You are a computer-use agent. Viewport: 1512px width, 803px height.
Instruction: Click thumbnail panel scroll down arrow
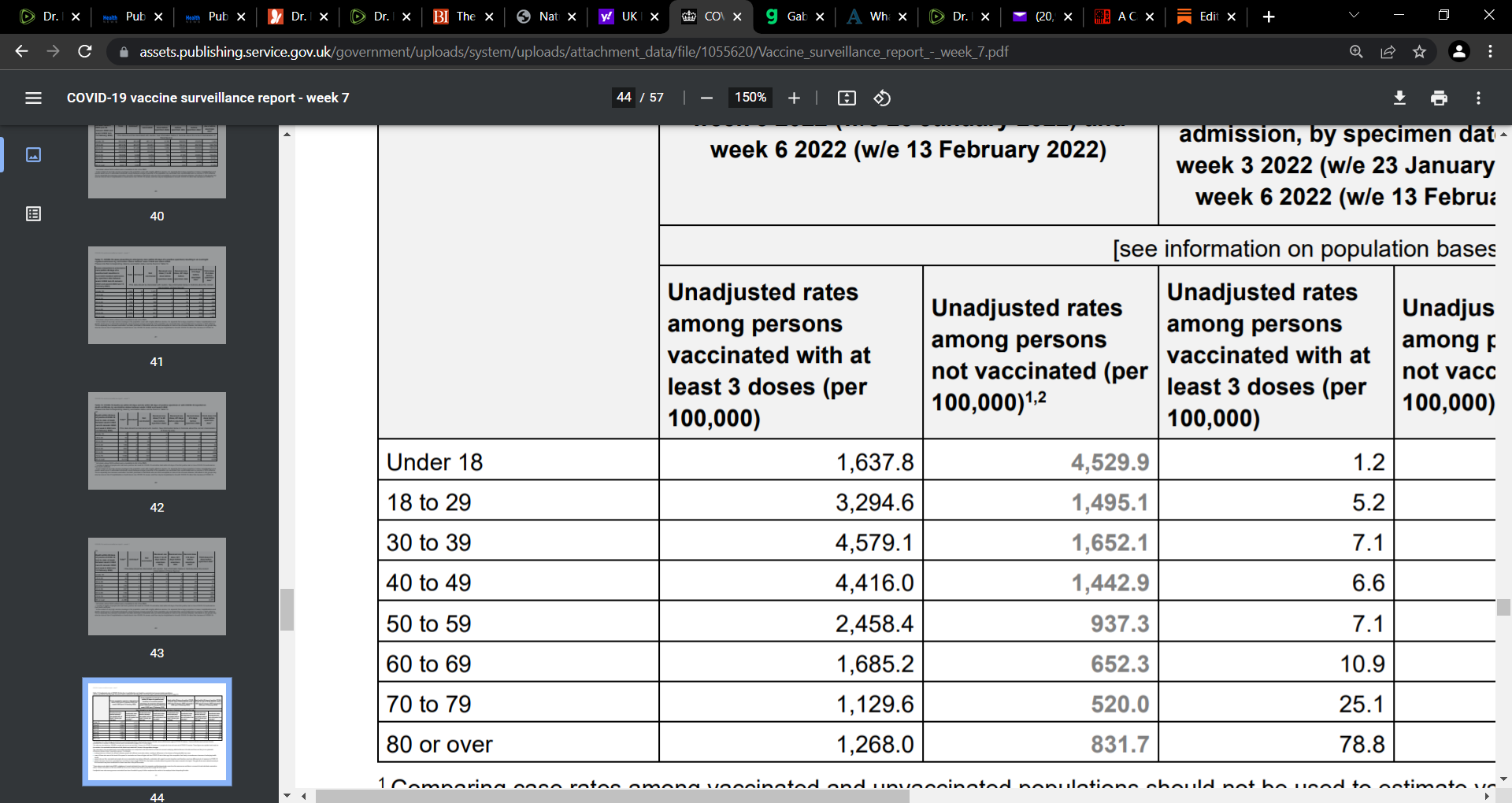(287, 796)
